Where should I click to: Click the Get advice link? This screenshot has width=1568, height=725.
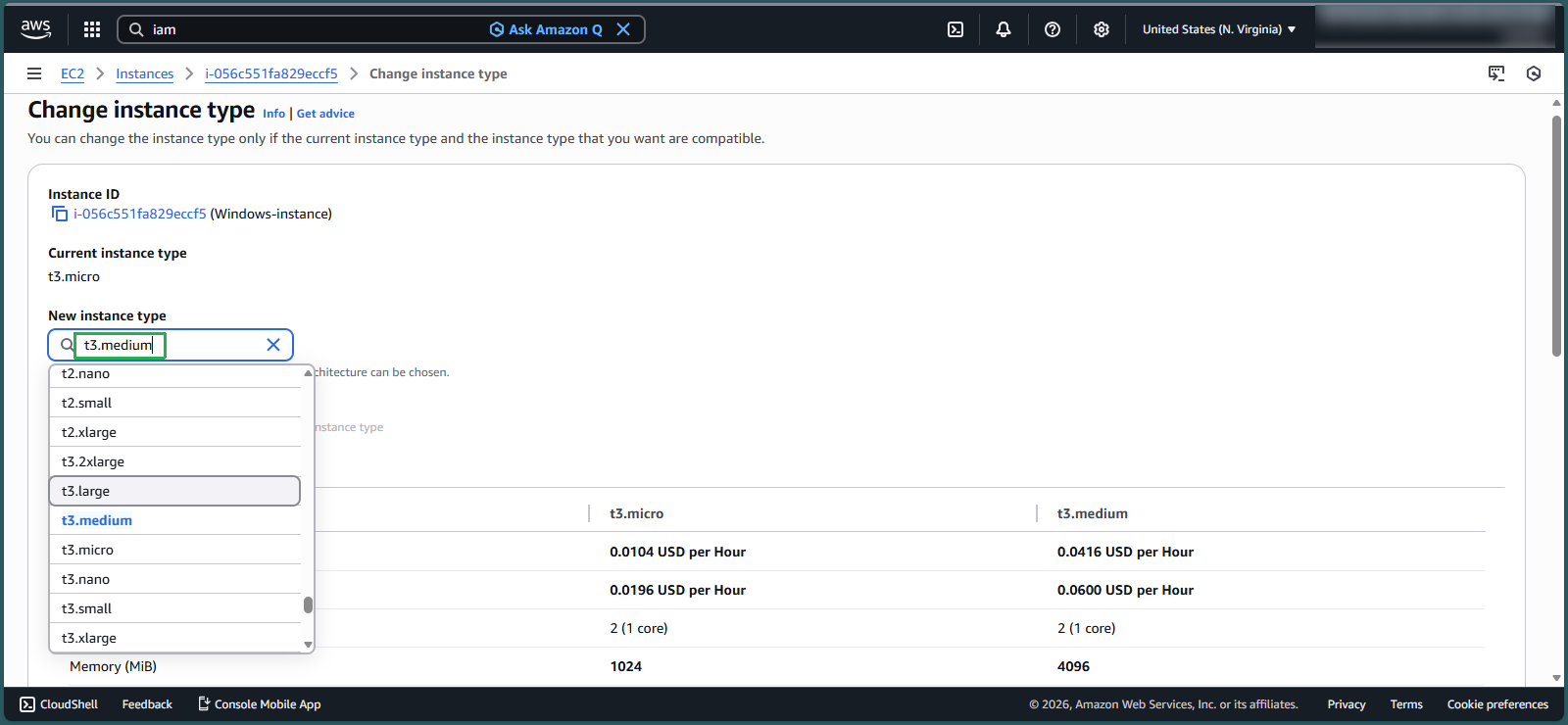point(325,114)
